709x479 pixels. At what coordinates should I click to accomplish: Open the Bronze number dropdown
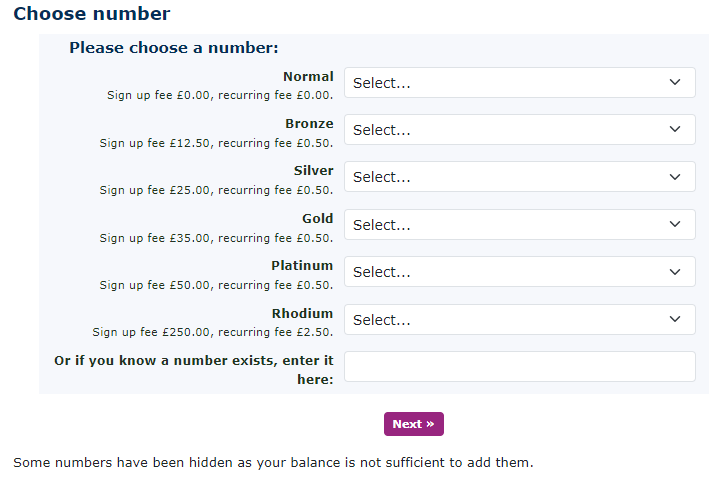[519, 130]
